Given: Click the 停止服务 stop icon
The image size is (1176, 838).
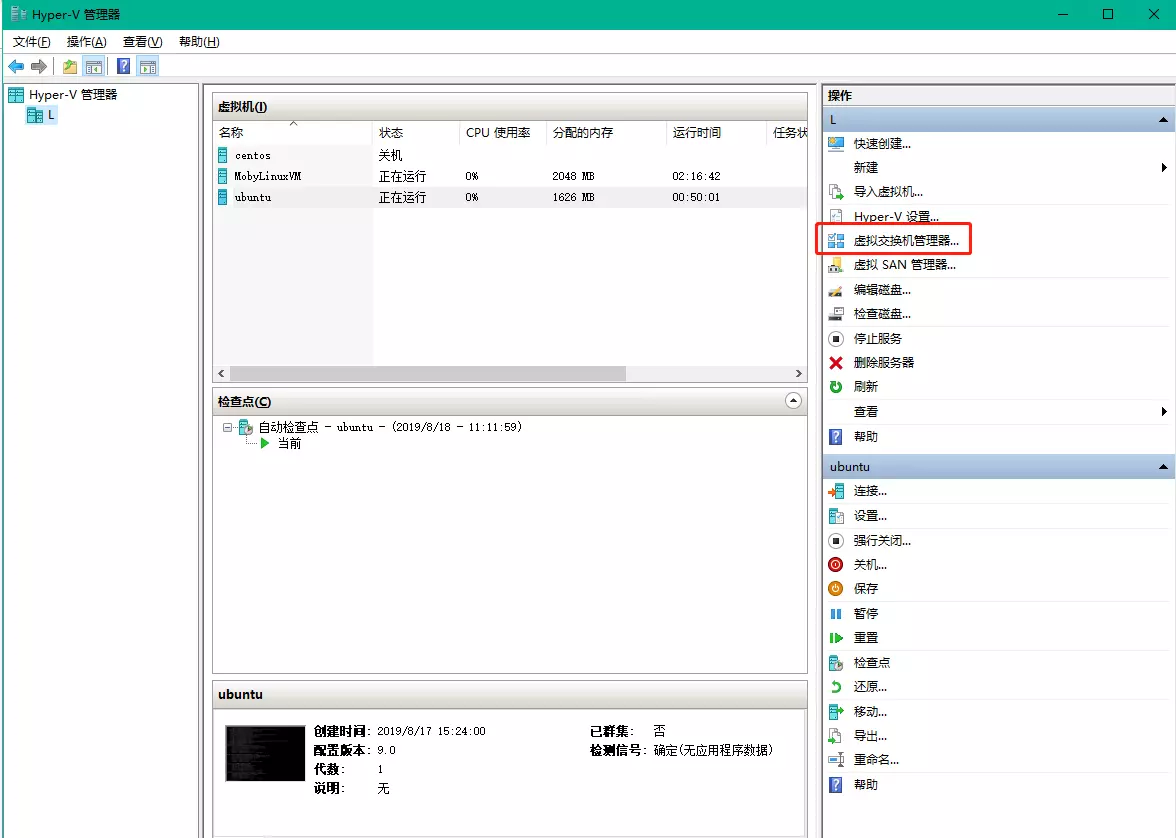Looking at the screenshot, I should point(836,338).
